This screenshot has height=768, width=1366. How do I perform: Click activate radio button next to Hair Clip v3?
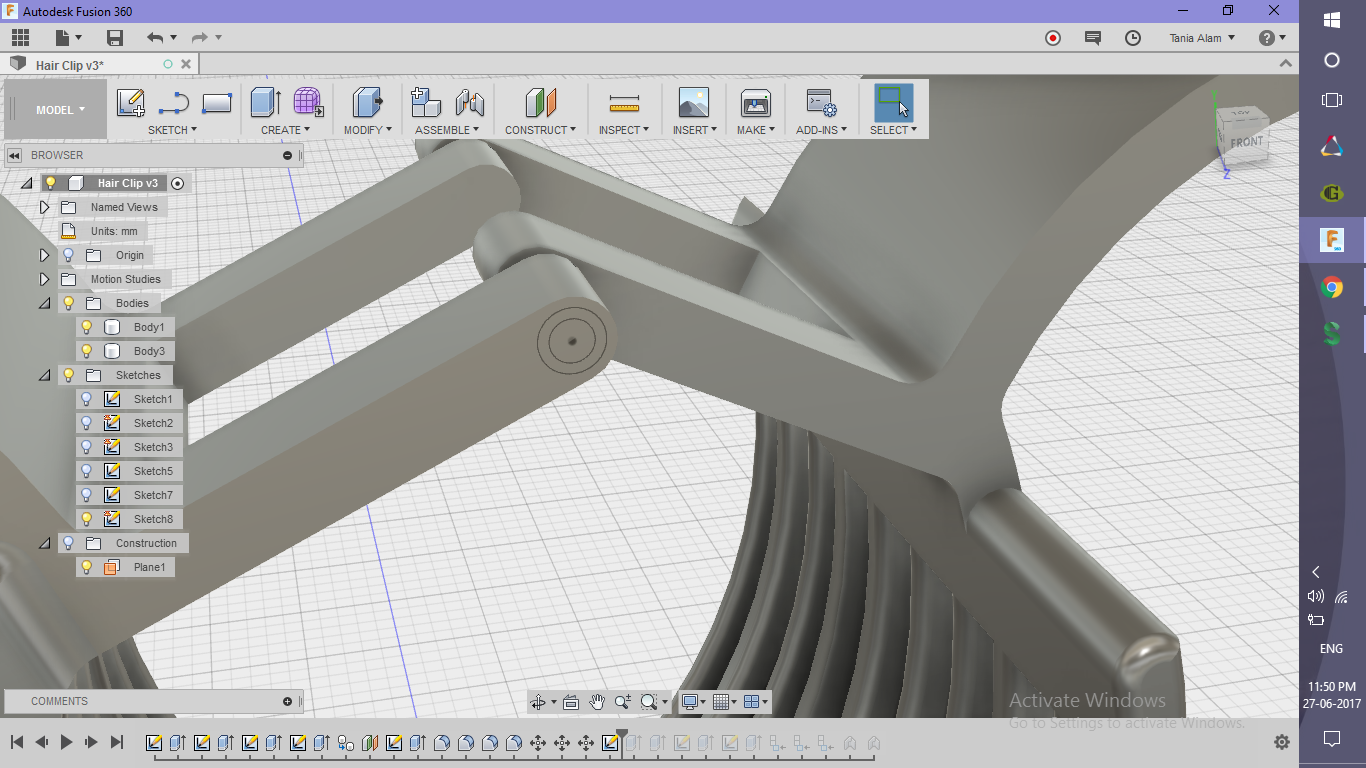[178, 183]
